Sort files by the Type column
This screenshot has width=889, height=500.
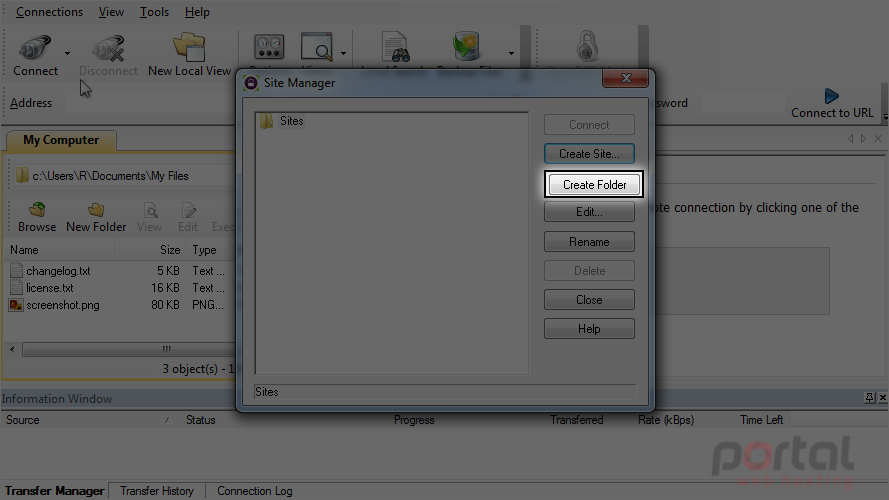(x=204, y=250)
